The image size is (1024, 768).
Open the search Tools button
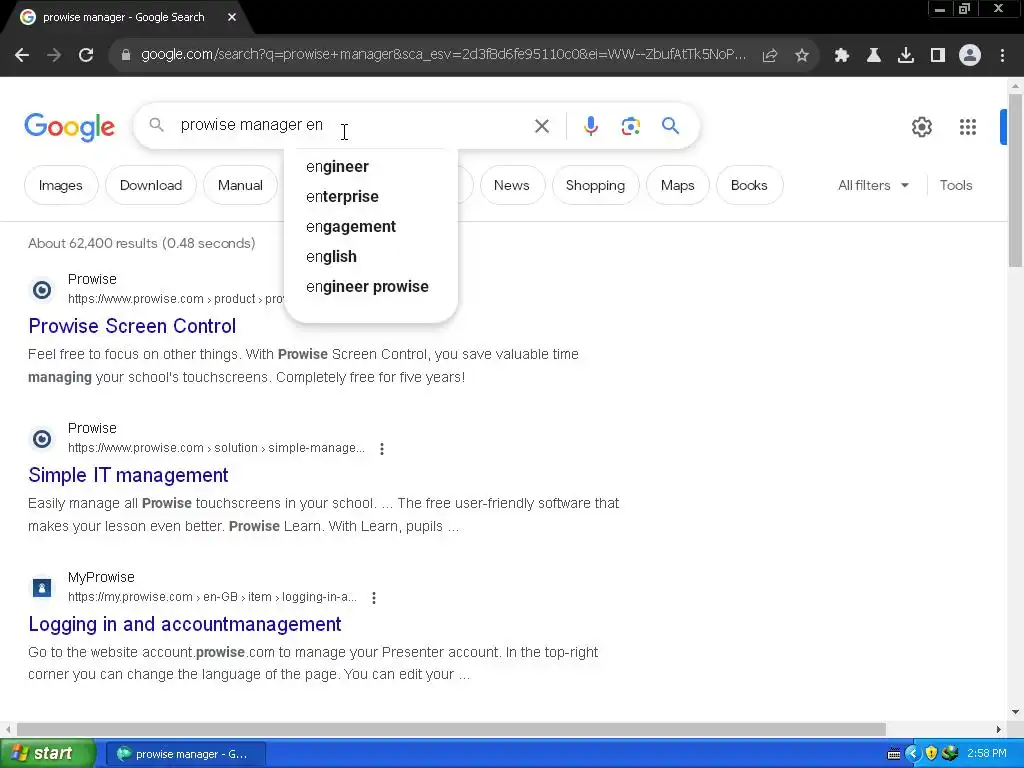point(955,185)
